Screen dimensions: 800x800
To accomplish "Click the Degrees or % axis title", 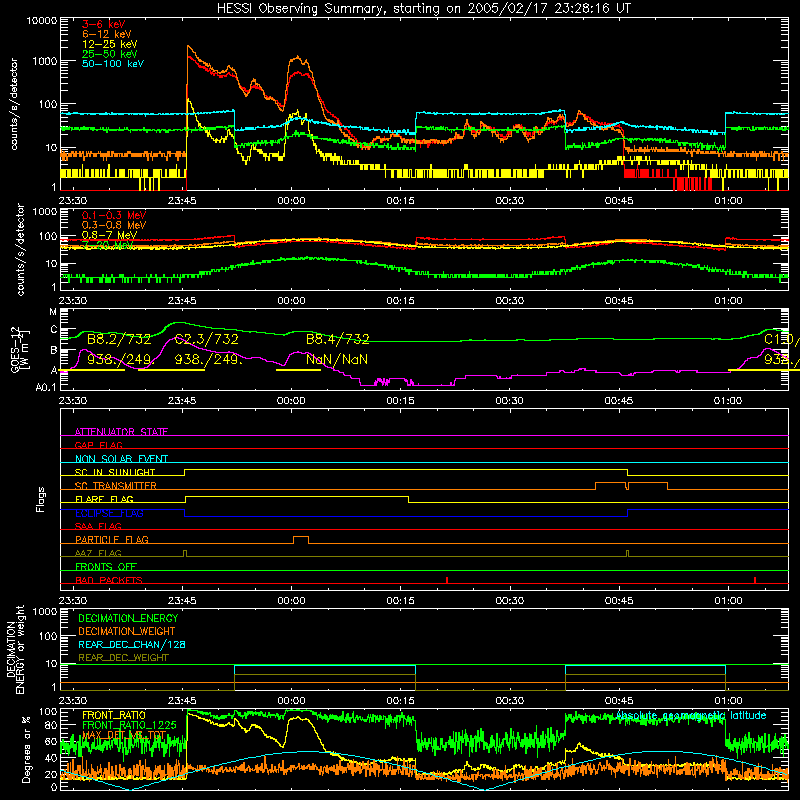I will (x=26, y=749).
